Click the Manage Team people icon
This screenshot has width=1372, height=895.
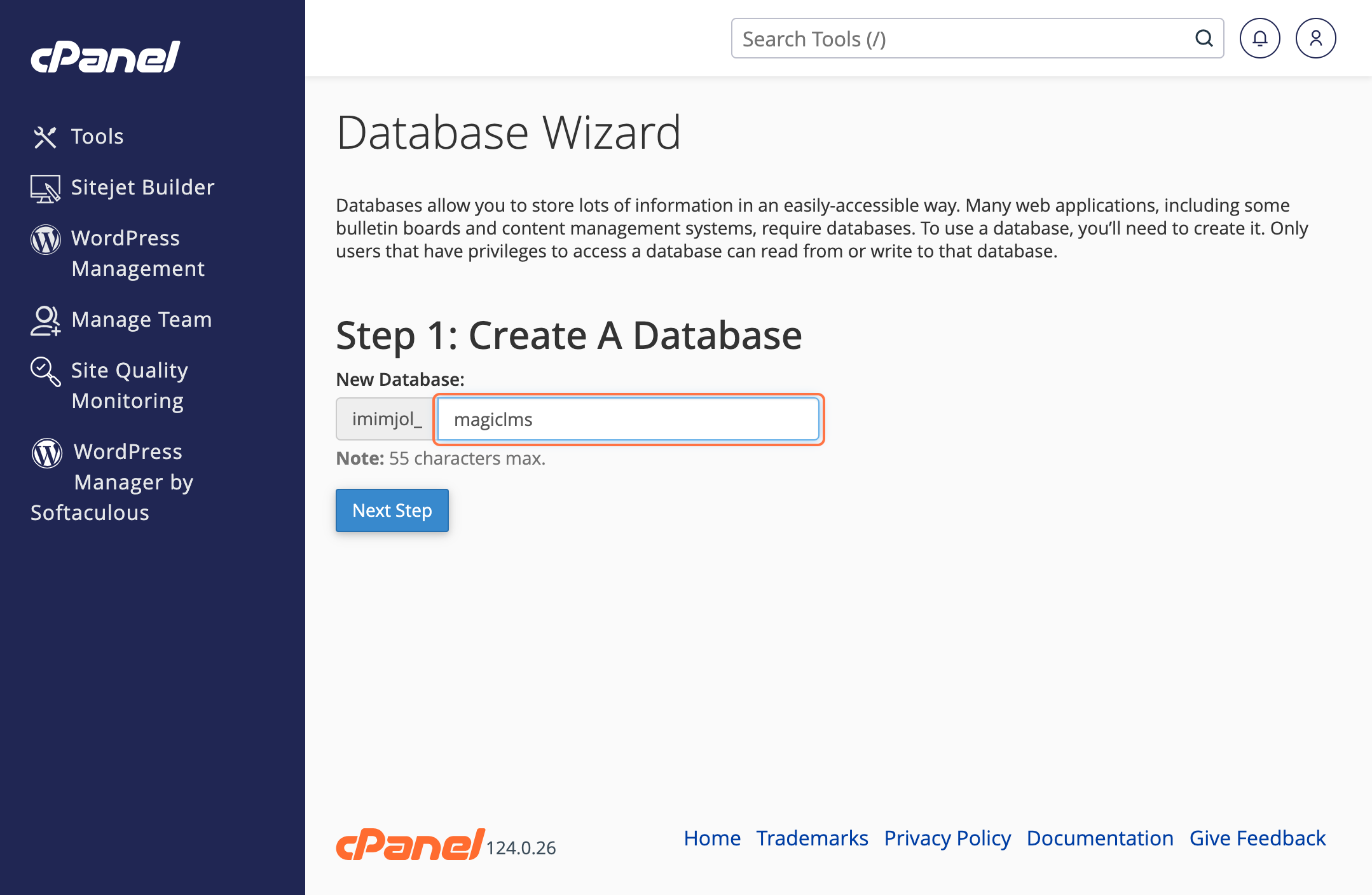click(x=46, y=320)
